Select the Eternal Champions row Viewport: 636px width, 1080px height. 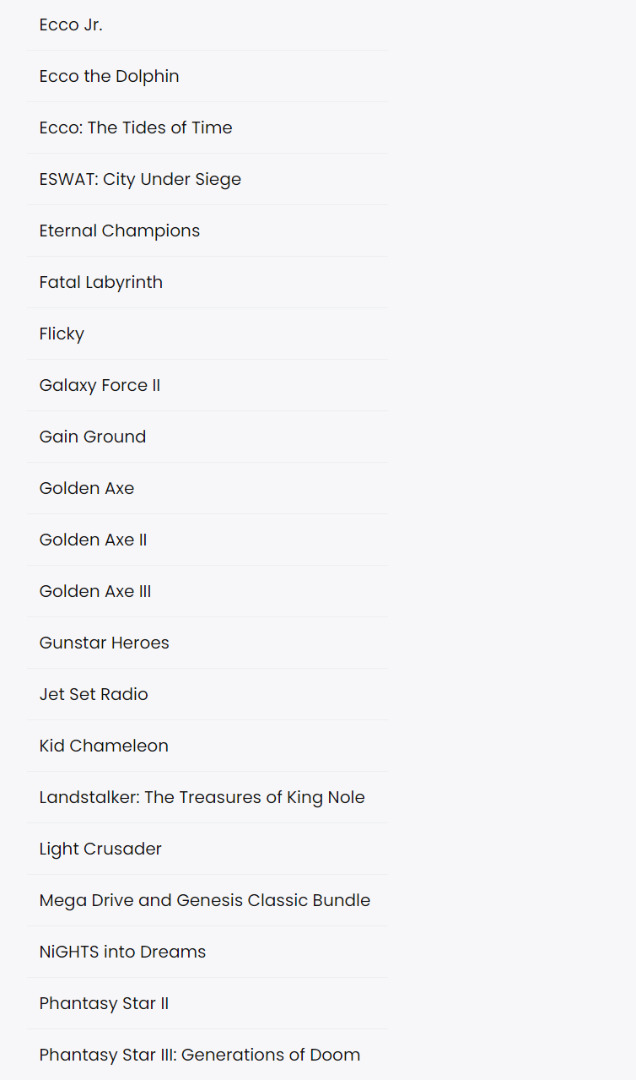pyautogui.click(x=119, y=231)
